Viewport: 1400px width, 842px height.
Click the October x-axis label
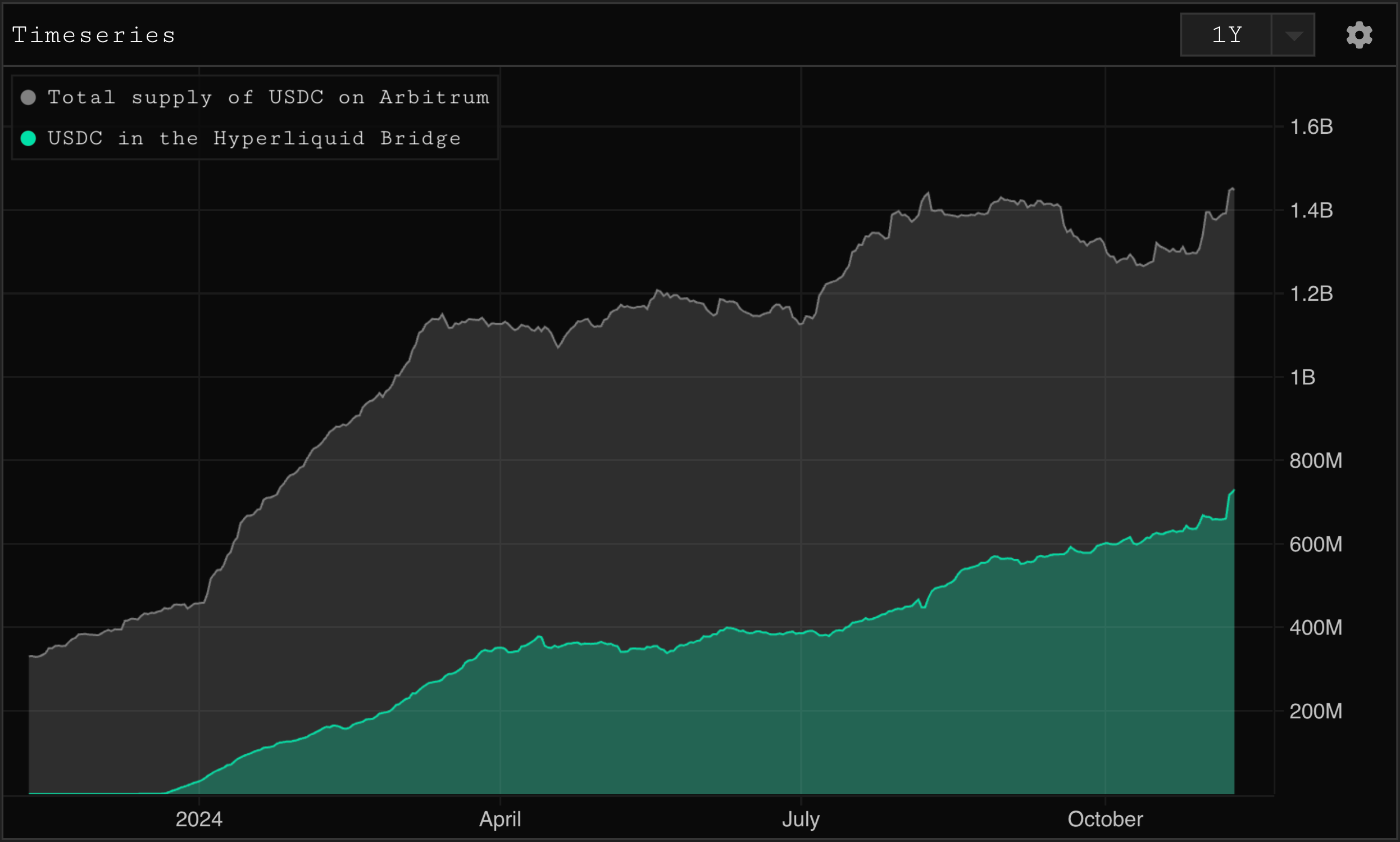(1105, 819)
